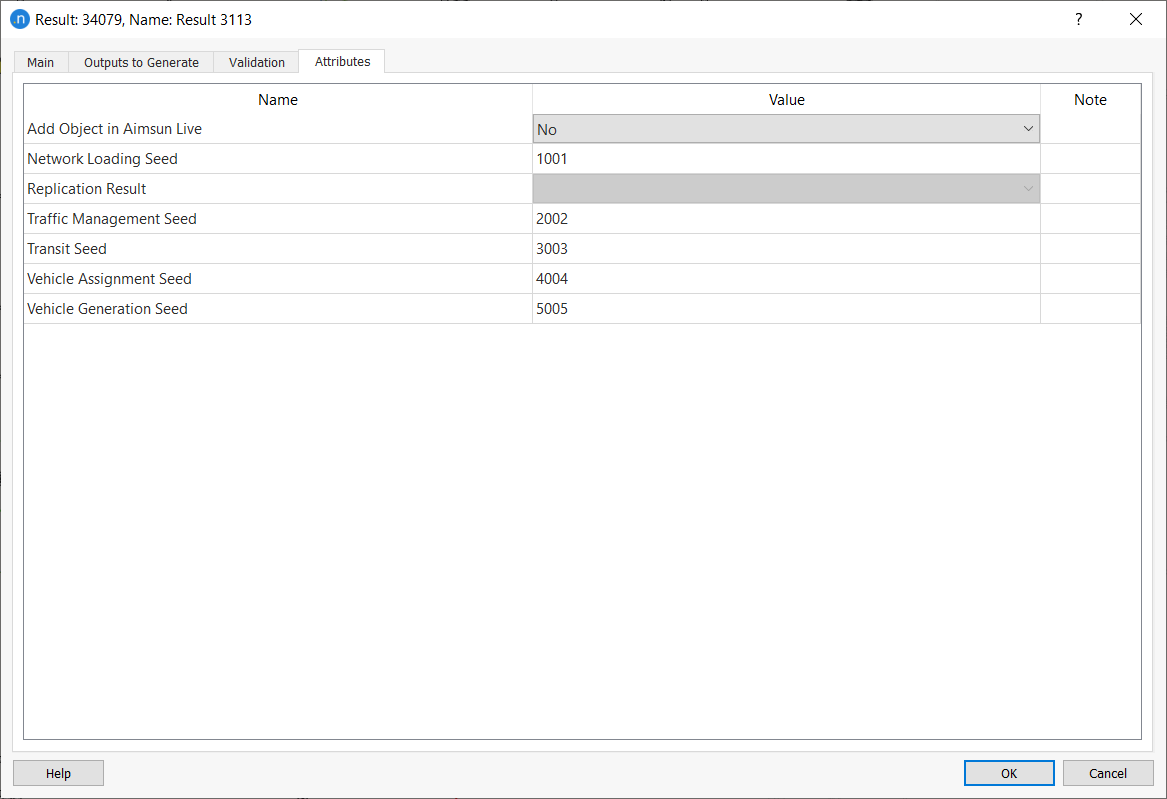Screen dimensions: 1167x799
Task: Click the Attributes tab
Action: pos(342,61)
